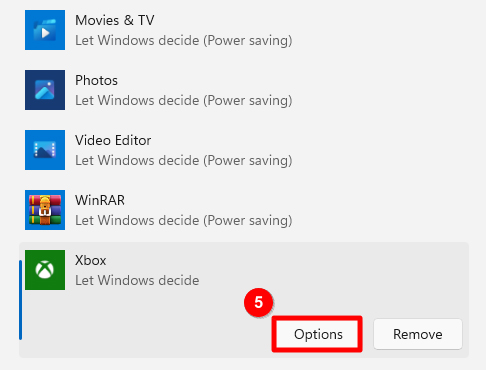This screenshot has width=486, height=370.
Task: Click Video Editor power saving text
Action: [184, 160]
